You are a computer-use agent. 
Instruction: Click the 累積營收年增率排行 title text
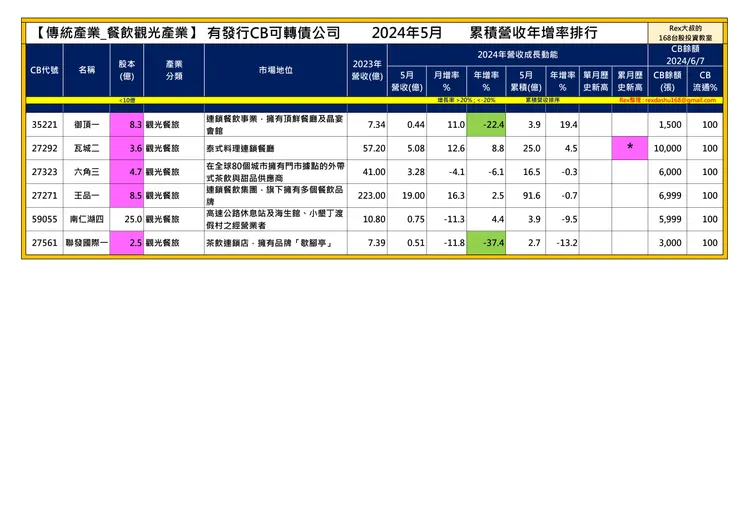point(533,33)
